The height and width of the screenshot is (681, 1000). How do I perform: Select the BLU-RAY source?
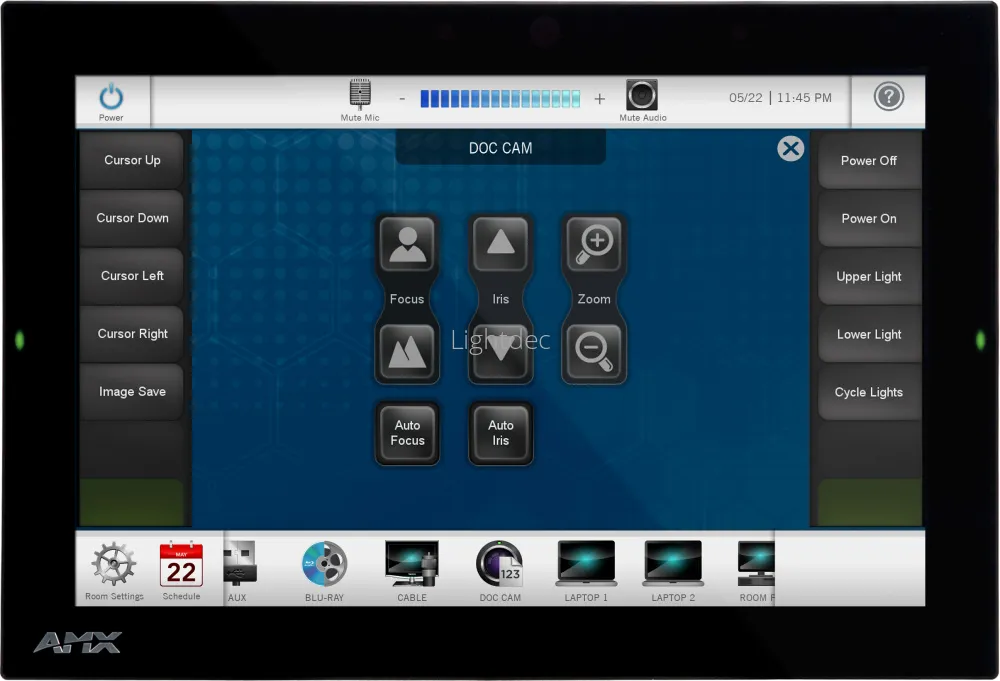[324, 566]
